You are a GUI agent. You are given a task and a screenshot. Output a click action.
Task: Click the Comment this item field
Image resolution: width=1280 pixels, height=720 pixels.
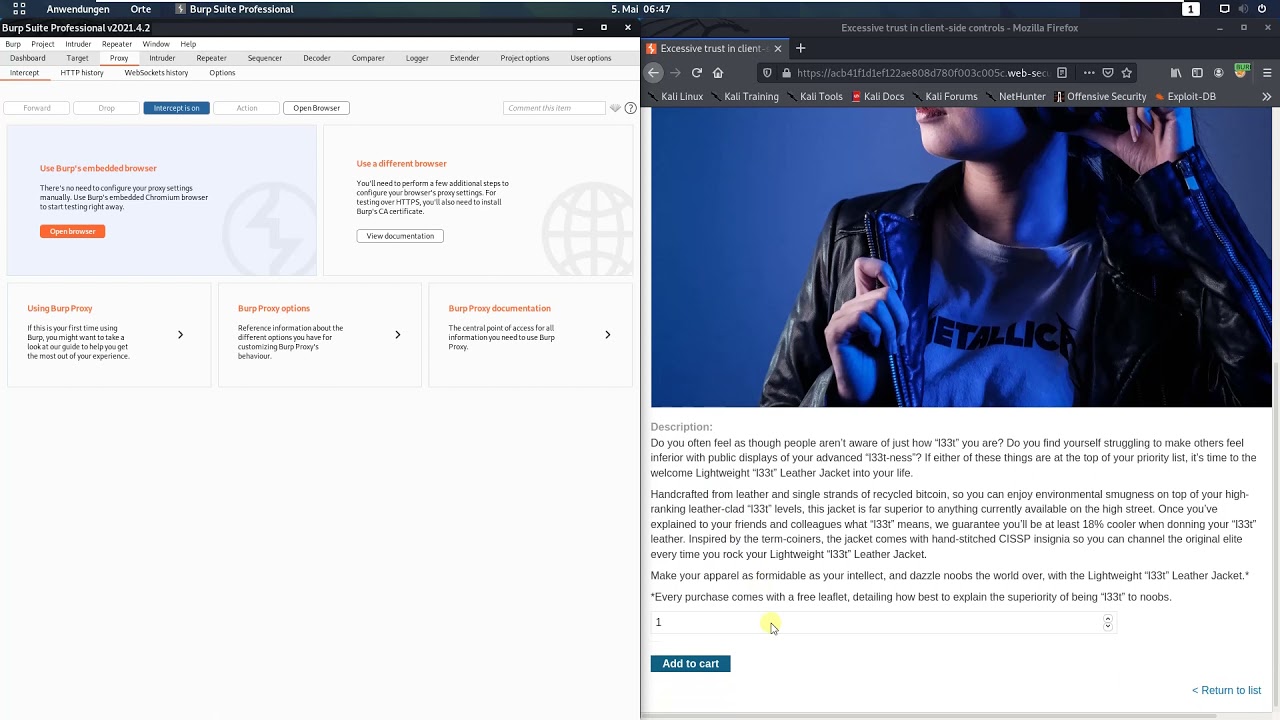(554, 108)
